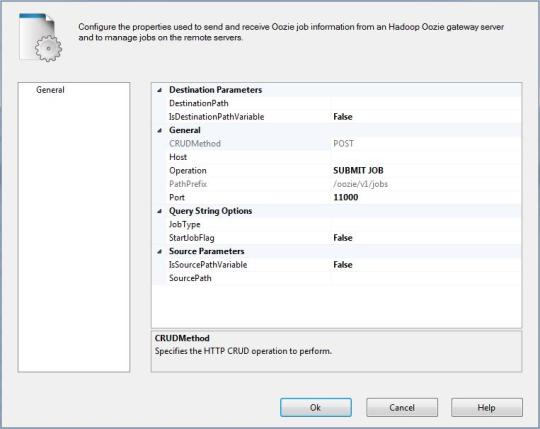
Task: Select the StartJobFlag property label
Action: [192, 238]
